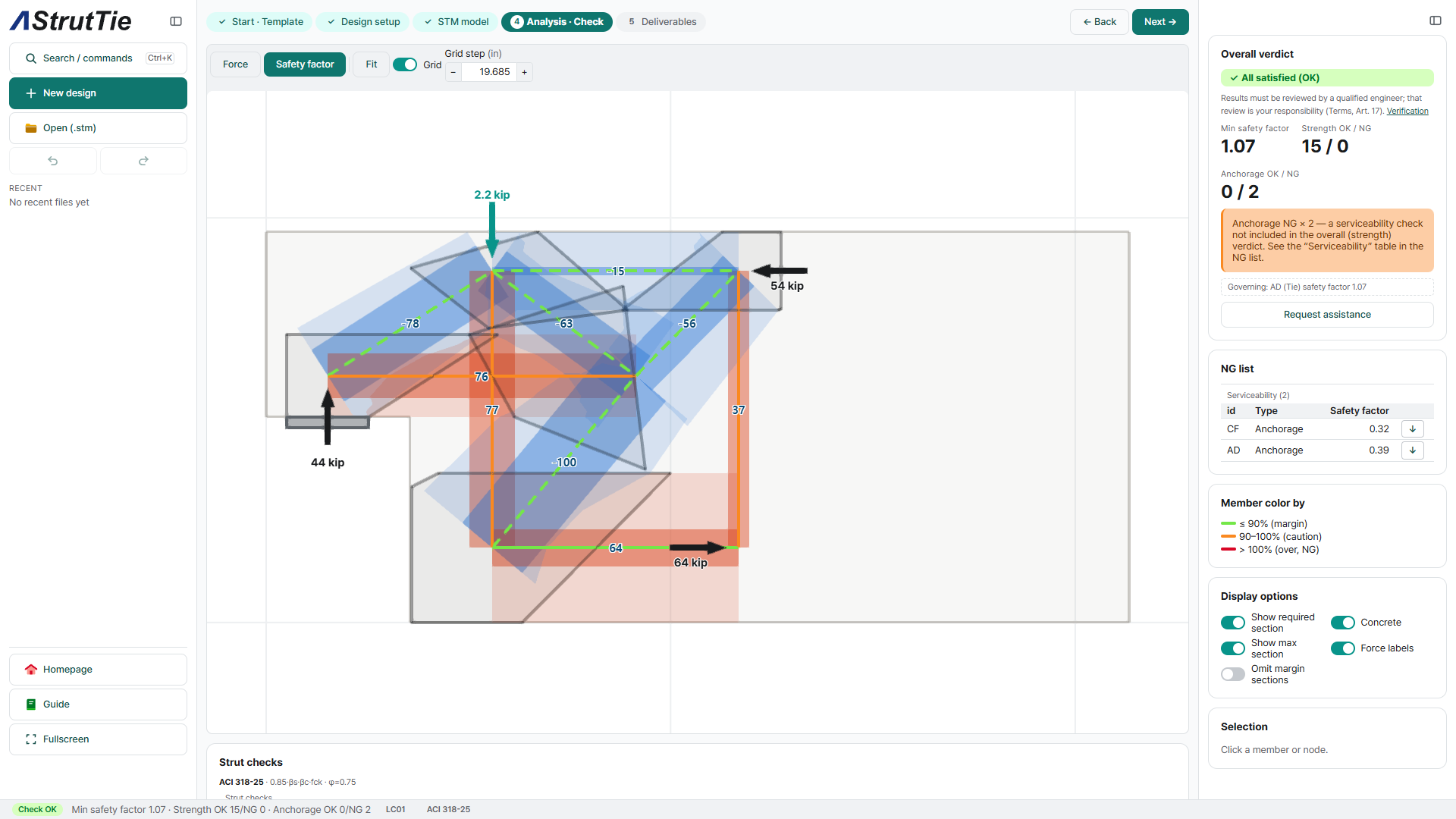Image resolution: width=1456 pixels, height=819 pixels.
Task: Go Back to previous step
Action: tap(1100, 22)
